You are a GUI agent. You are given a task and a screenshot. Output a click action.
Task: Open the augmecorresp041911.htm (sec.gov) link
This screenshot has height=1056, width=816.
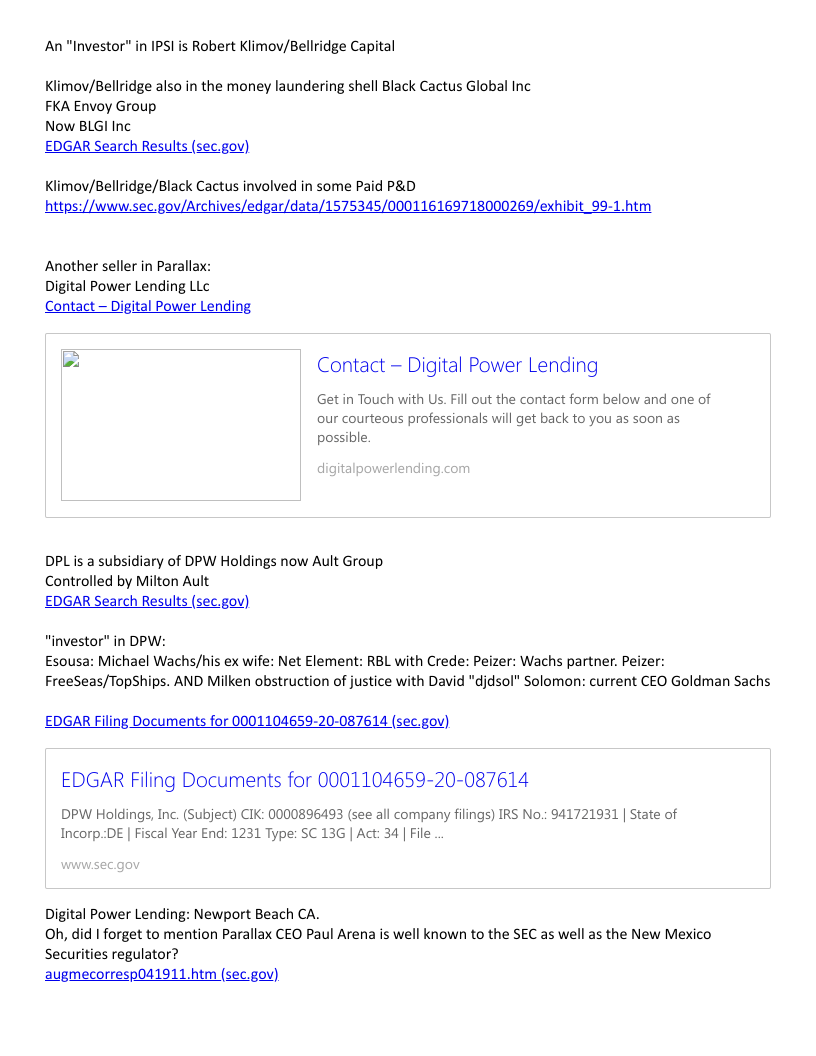[x=162, y=975]
